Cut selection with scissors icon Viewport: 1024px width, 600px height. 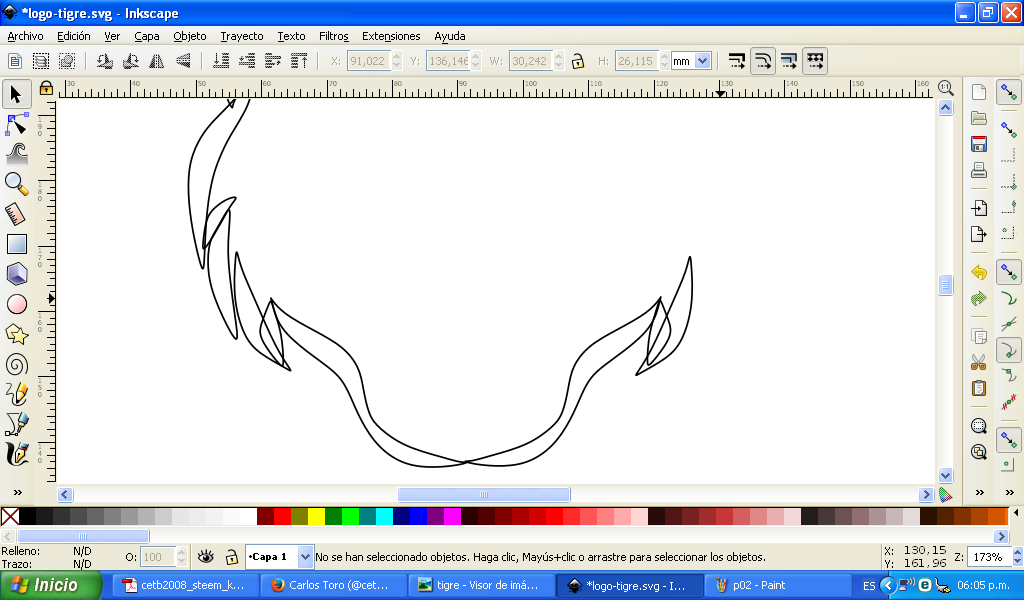tap(978, 362)
